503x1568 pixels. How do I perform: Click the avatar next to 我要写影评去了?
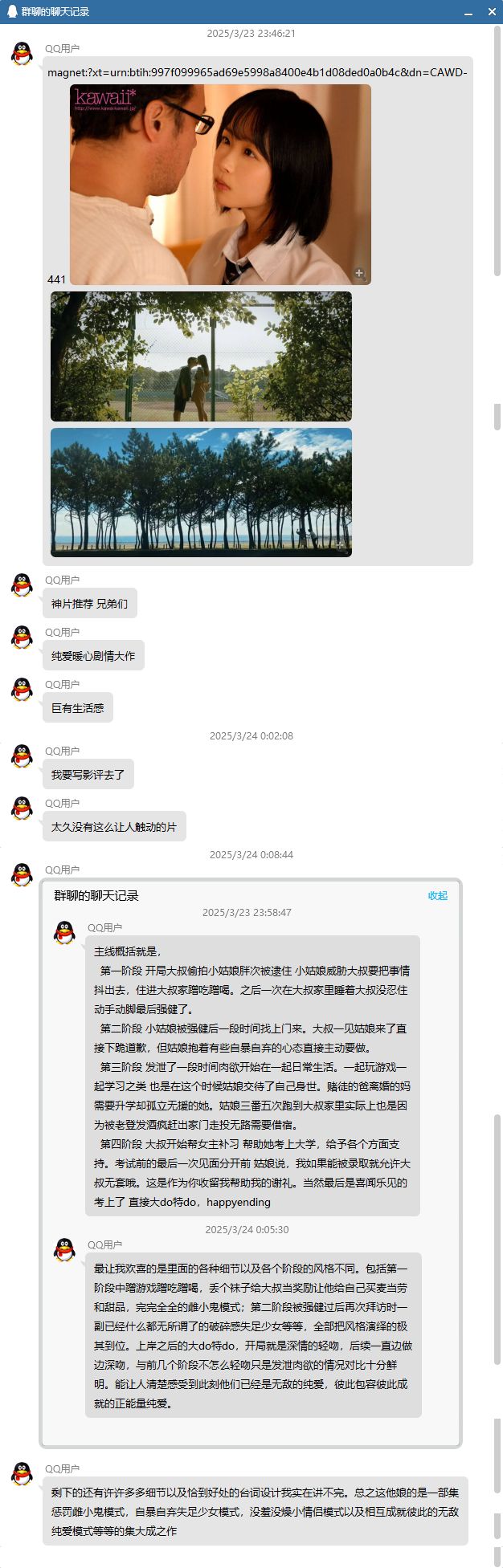point(22,756)
